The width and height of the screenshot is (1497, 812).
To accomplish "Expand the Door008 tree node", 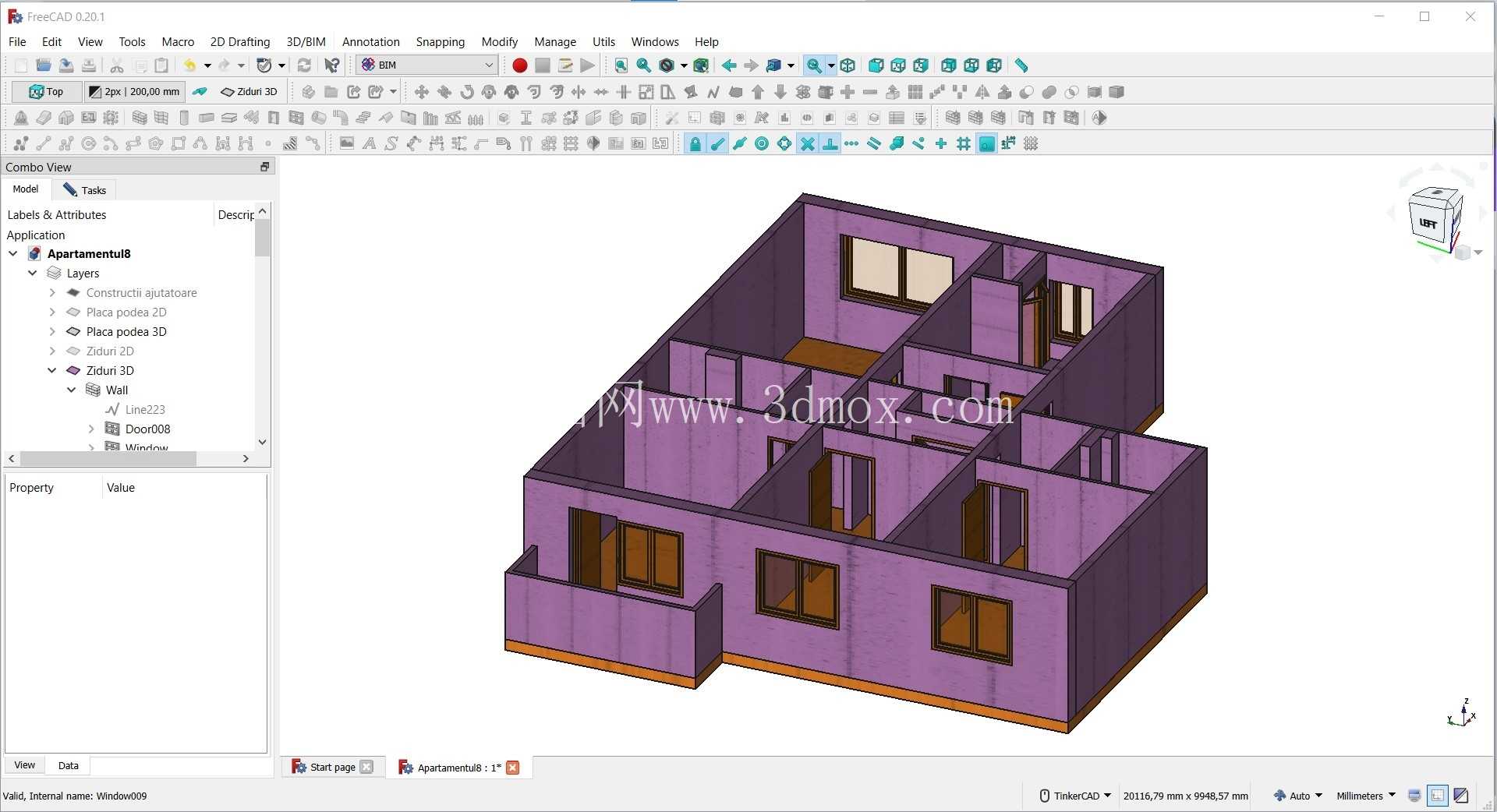I will (x=91, y=429).
